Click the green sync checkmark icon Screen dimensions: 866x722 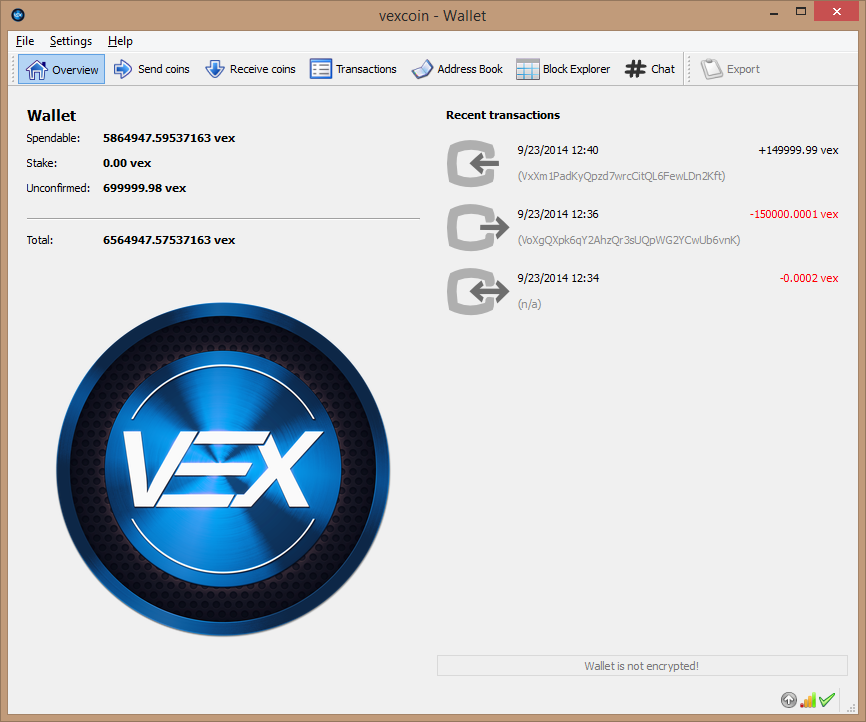(827, 700)
